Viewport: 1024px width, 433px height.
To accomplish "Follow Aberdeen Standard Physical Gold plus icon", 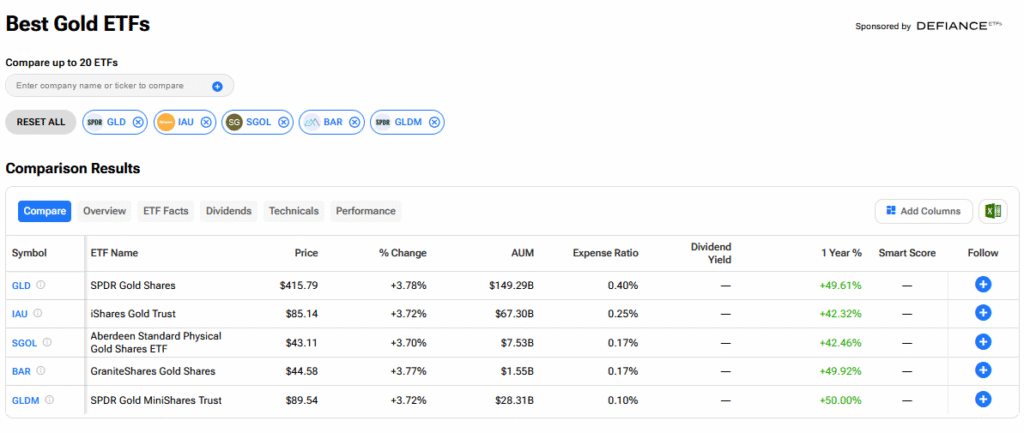I will tap(983, 342).
